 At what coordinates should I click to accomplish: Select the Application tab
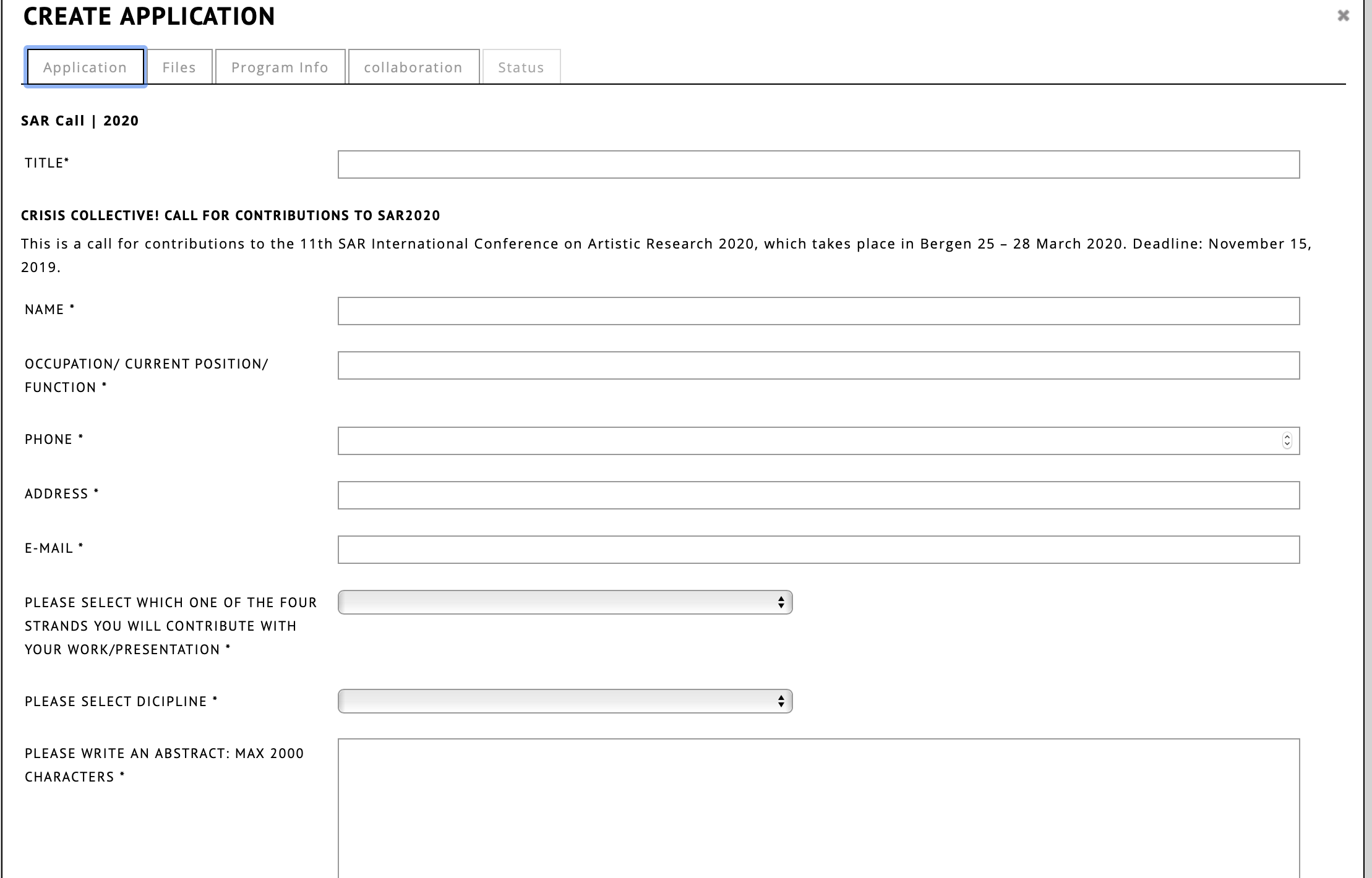[x=85, y=67]
